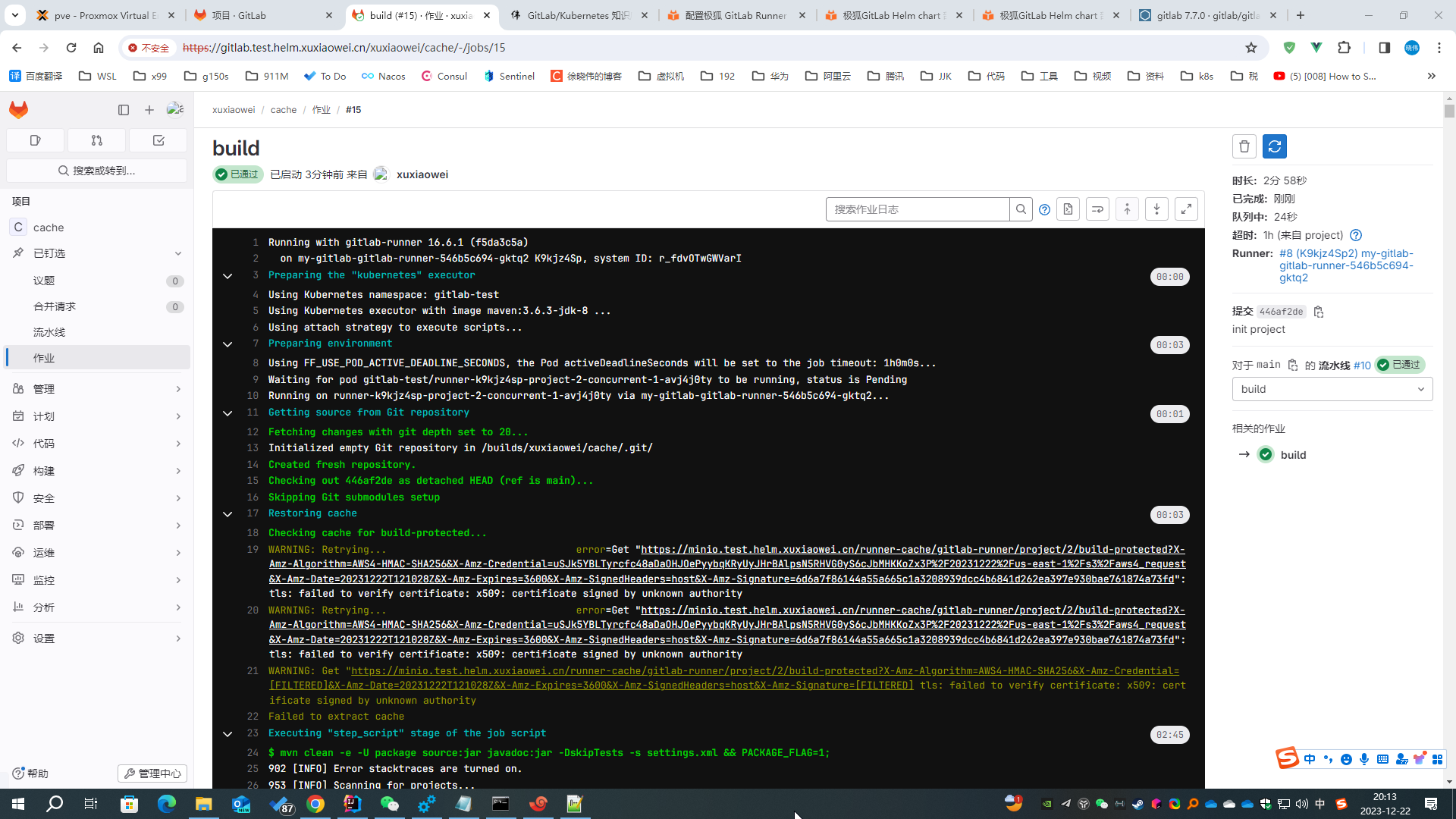Click the GitLab fox logo to go home
The width and height of the screenshot is (1456, 819).
[x=18, y=109]
